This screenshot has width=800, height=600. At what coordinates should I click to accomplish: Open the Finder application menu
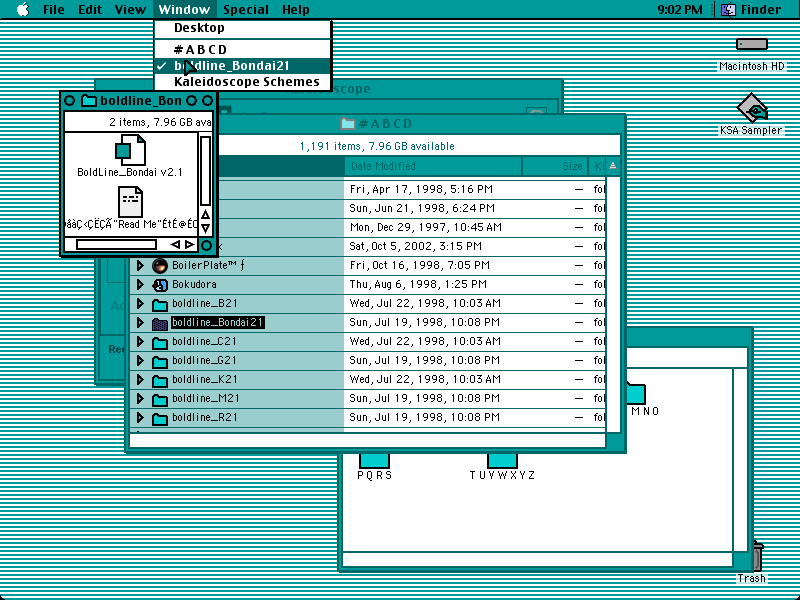[x=754, y=9]
